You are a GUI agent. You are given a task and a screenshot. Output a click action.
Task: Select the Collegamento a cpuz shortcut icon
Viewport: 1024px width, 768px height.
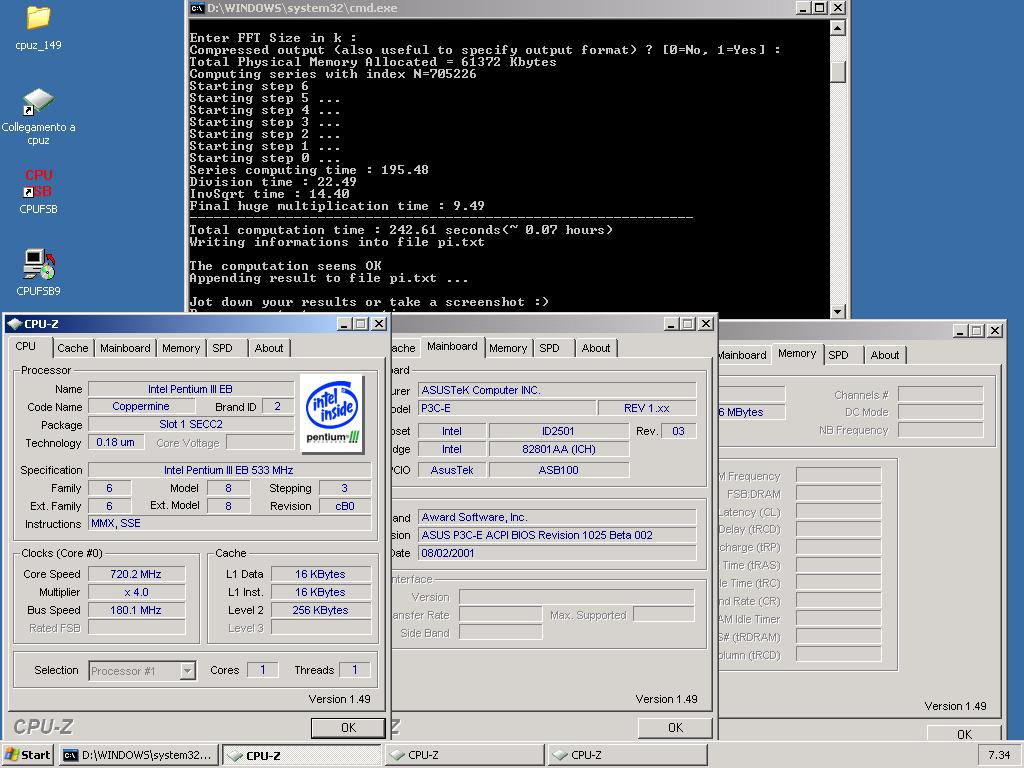(38, 101)
